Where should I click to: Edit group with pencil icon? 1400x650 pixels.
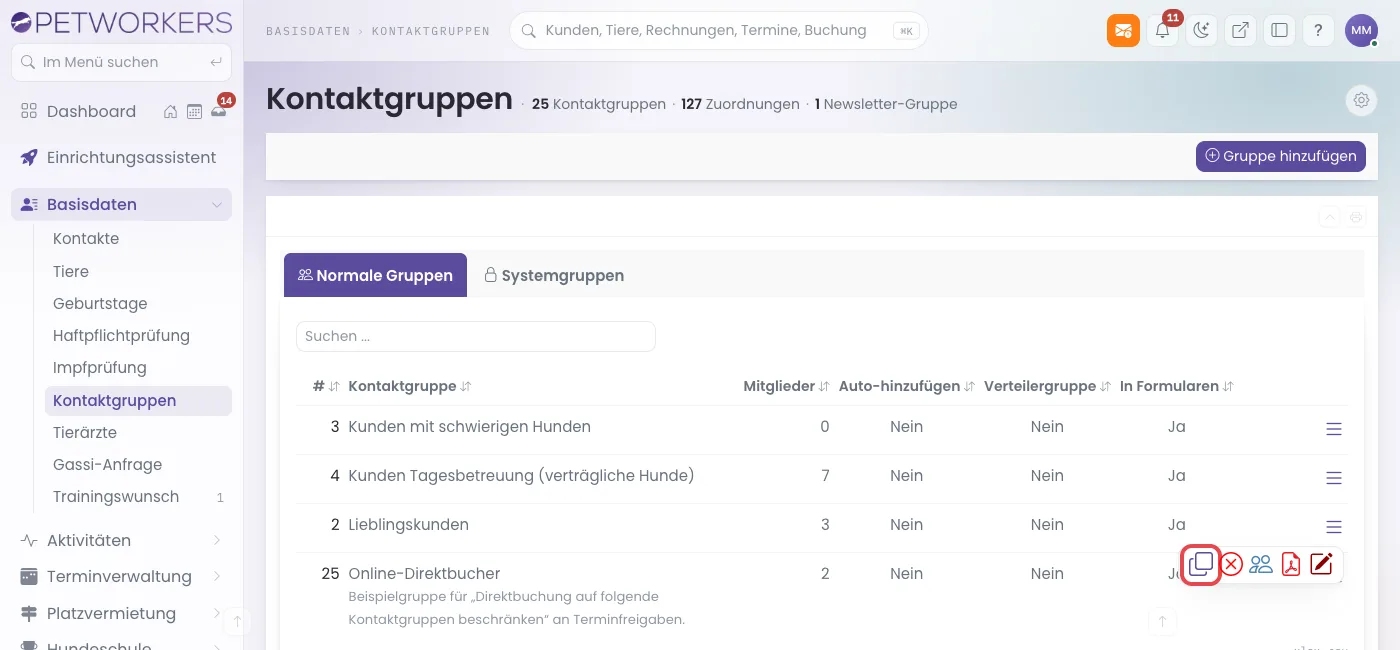(1321, 564)
